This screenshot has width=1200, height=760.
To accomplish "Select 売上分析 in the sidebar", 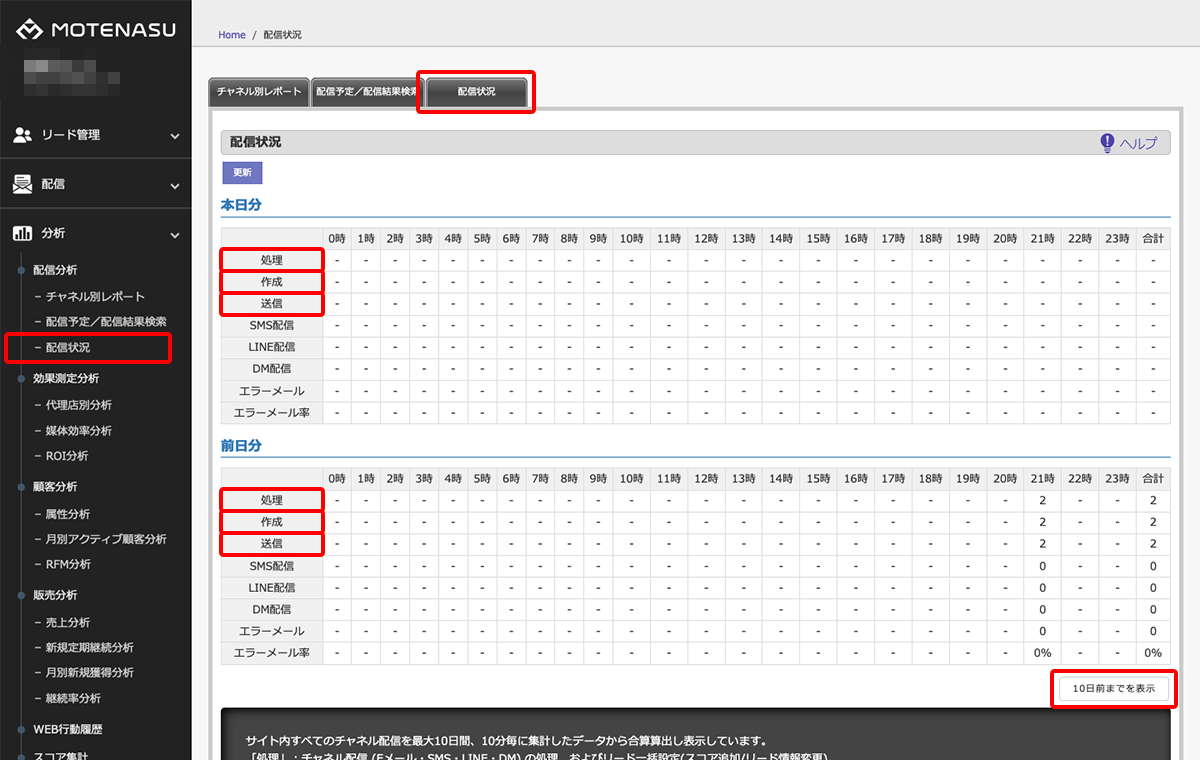I will click(x=68, y=622).
